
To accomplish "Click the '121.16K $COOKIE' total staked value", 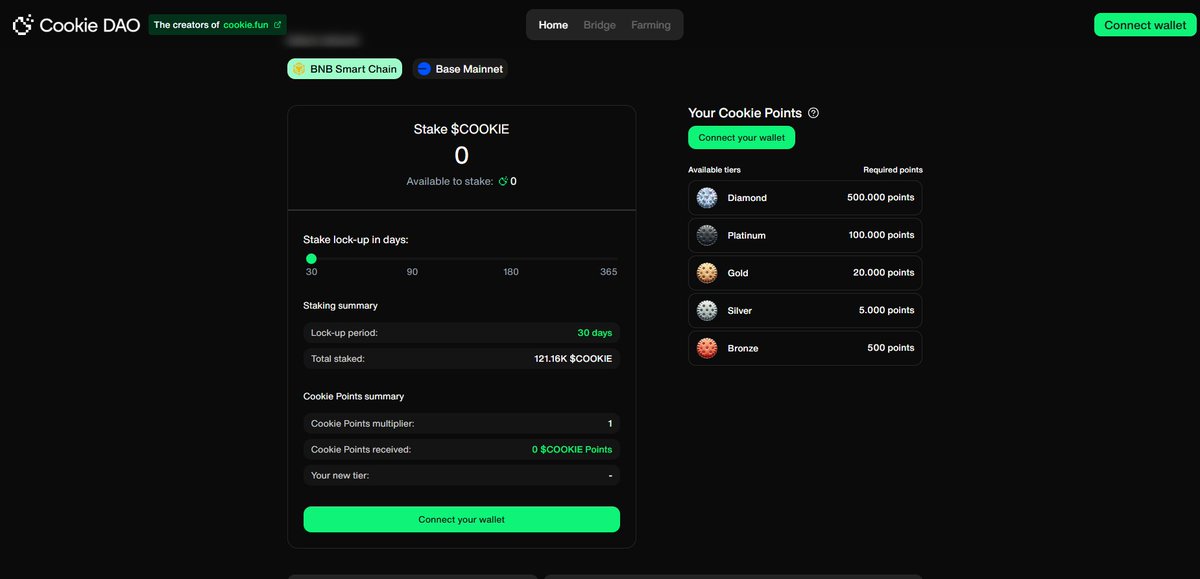I will [573, 358].
